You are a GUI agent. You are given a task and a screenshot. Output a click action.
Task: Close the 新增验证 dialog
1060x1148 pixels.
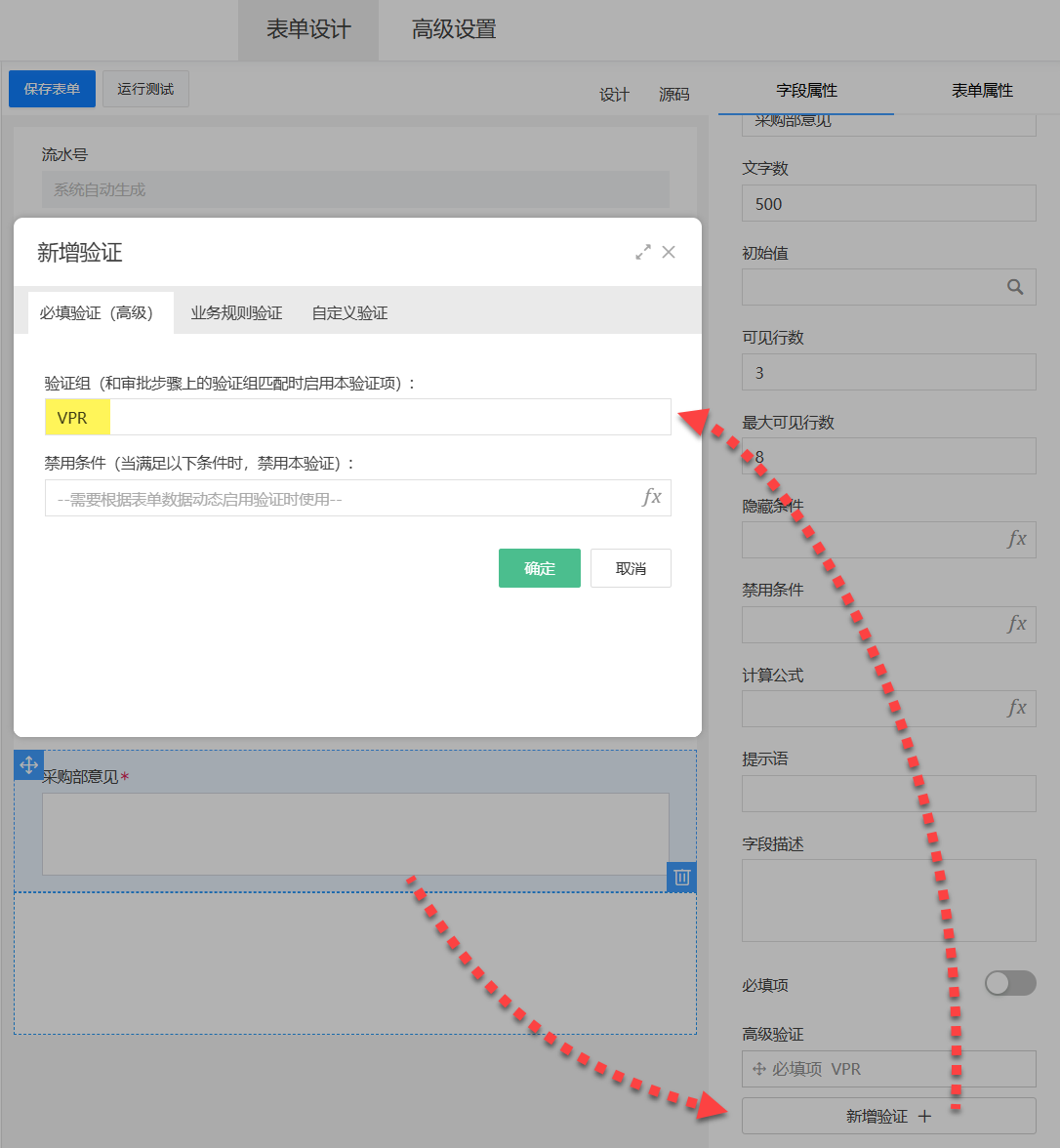click(x=669, y=251)
